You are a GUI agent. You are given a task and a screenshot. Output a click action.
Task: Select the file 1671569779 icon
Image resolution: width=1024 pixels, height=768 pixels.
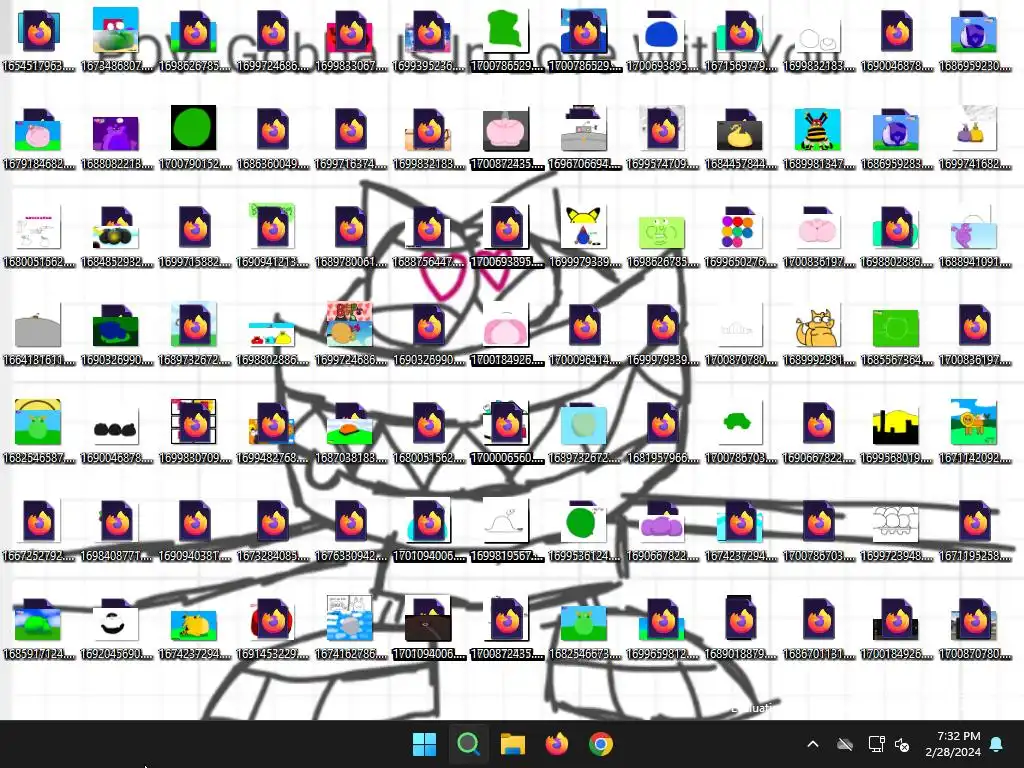click(x=741, y=31)
